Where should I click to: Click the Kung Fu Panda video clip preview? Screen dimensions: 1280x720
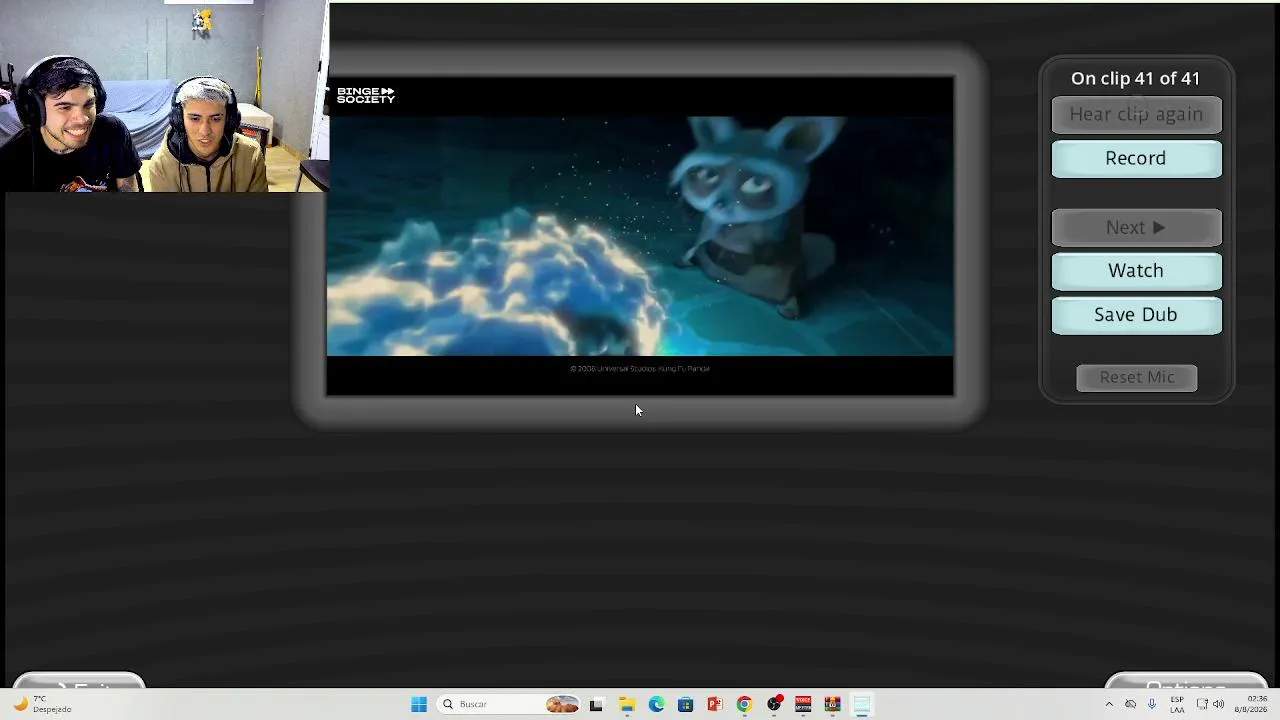(640, 236)
